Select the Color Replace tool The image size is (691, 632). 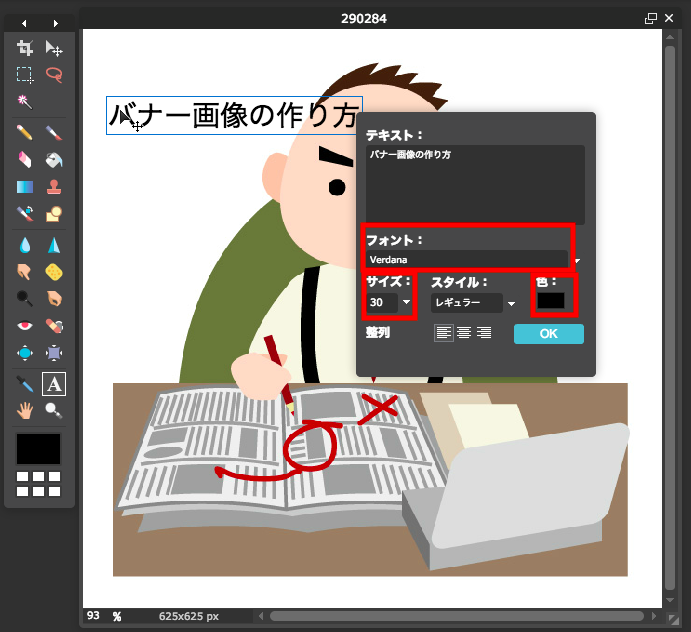click(25, 214)
